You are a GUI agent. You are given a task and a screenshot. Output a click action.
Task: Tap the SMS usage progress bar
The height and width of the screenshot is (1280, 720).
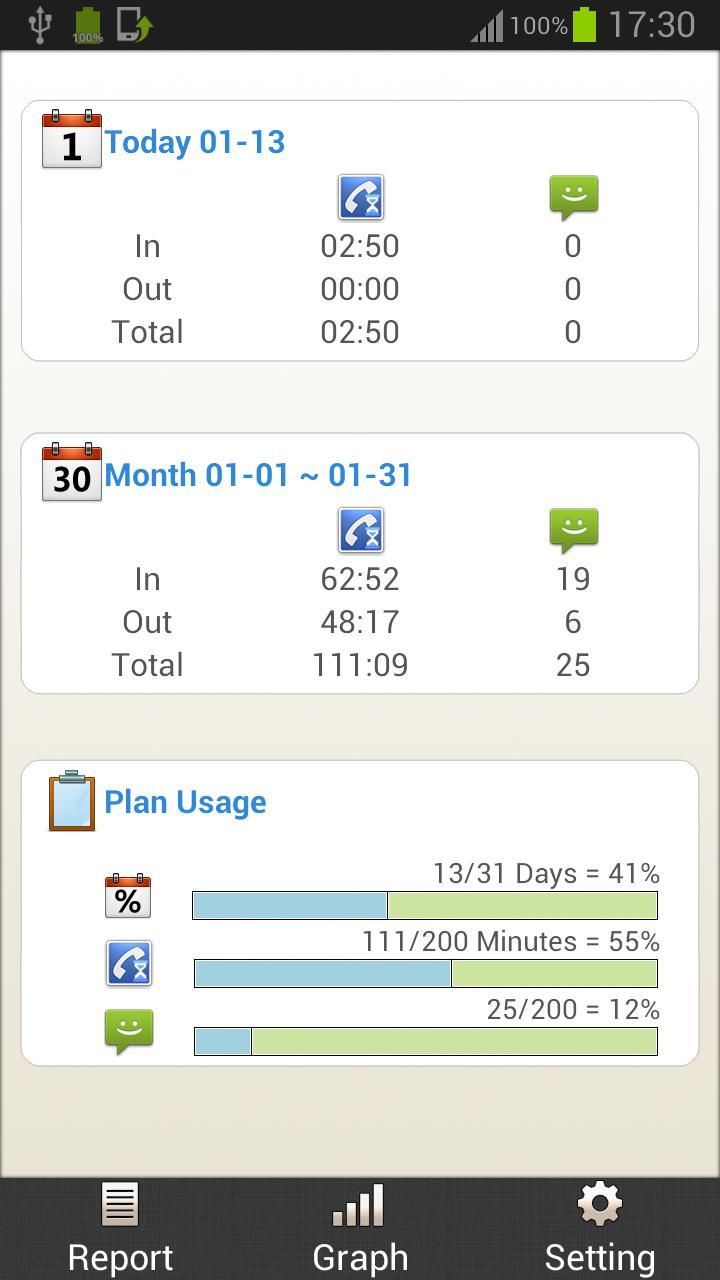[425, 1041]
